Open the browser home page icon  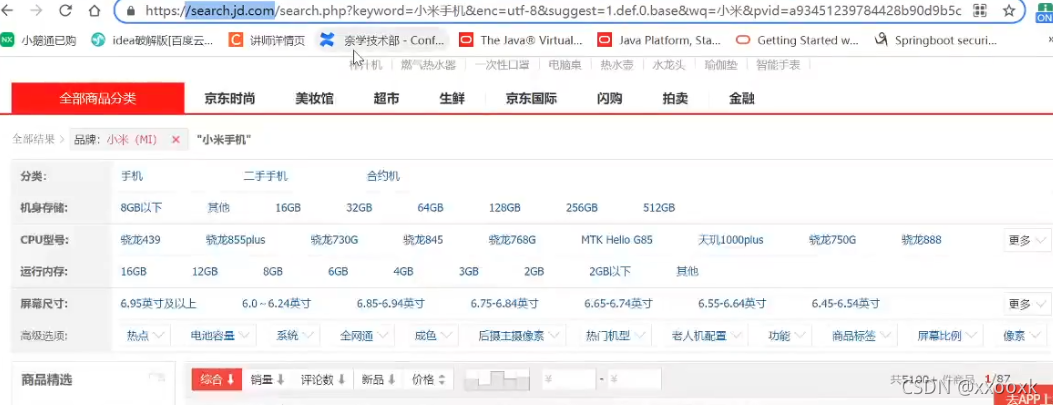click(95, 11)
